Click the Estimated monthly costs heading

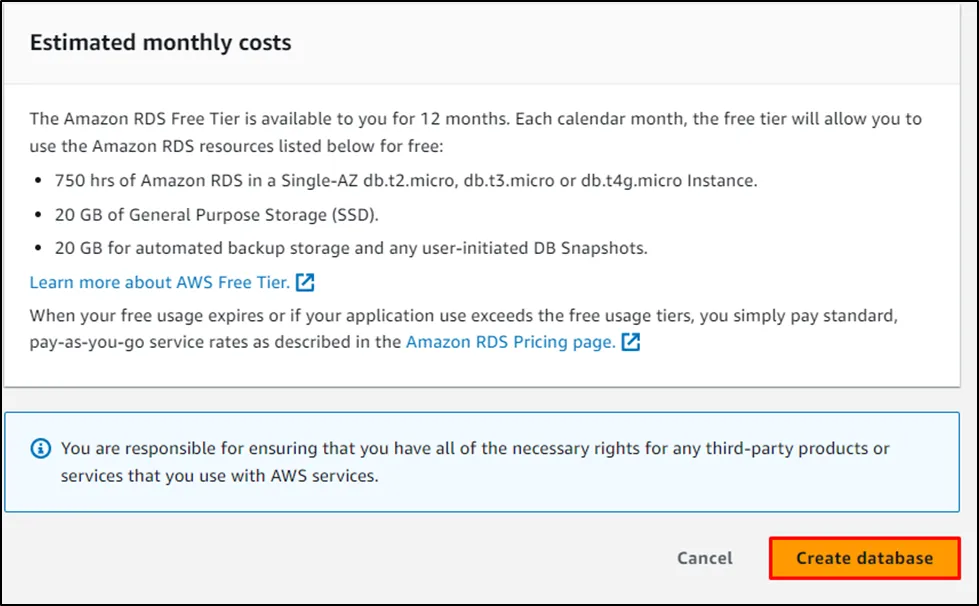click(160, 43)
